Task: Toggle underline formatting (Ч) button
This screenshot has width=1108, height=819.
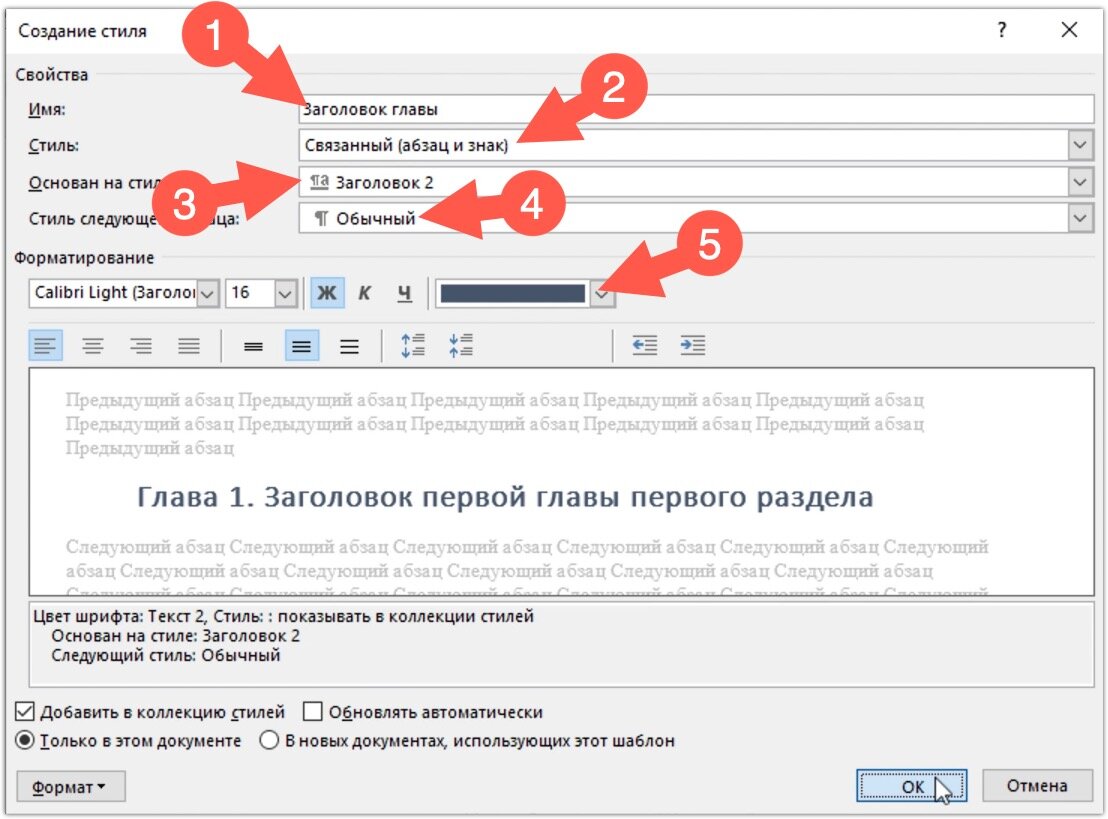Action: [404, 293]
